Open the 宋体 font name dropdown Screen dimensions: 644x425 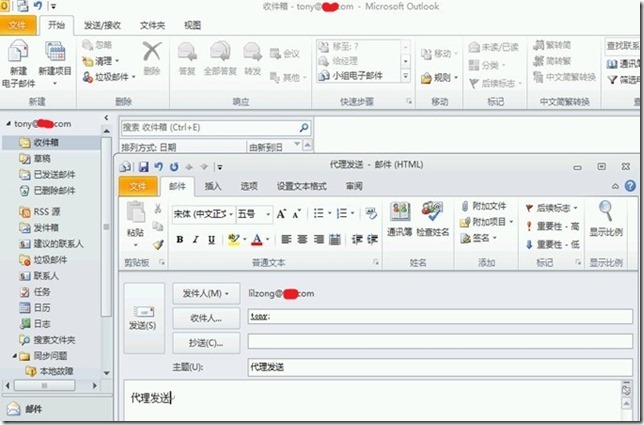203,214
